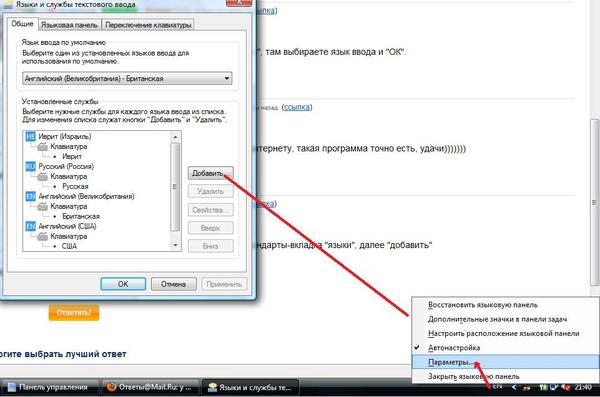
Task: Click the Вниз button
Action: pos(210,246)
